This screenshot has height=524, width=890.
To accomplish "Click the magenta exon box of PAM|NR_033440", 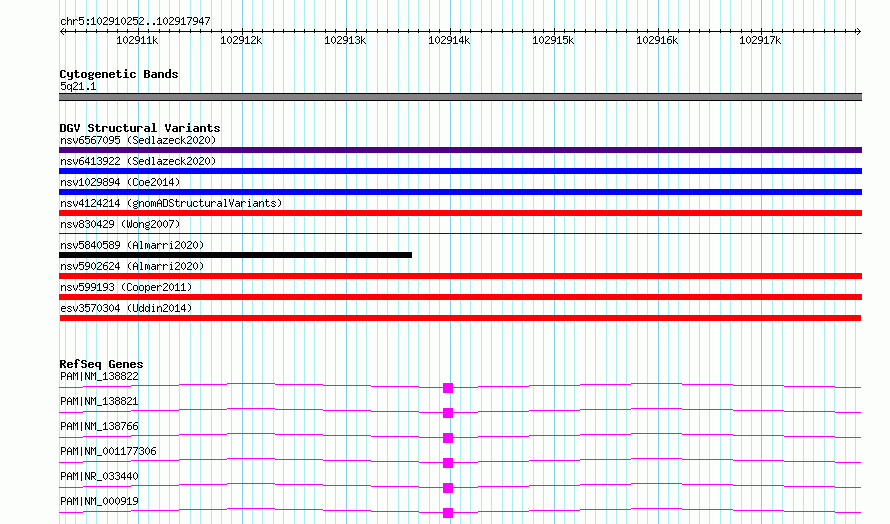I will (448, 488).
